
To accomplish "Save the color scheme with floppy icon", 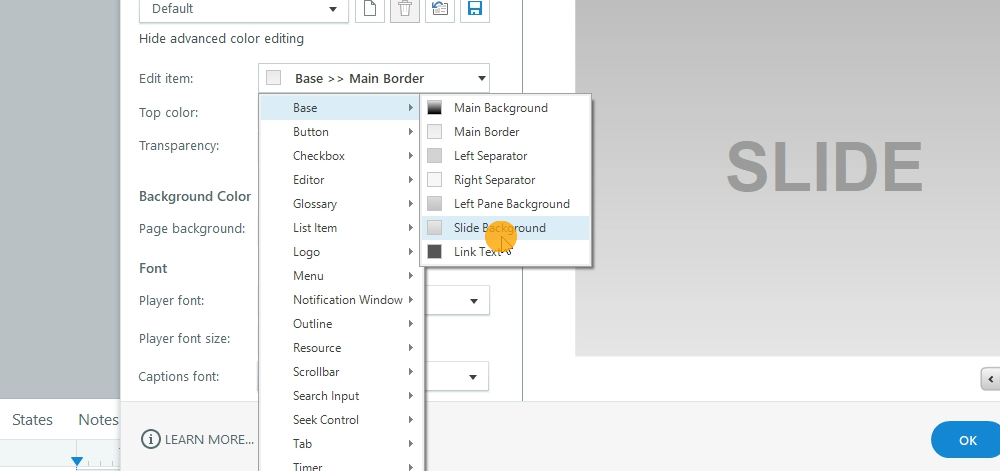I will (474, 9).
